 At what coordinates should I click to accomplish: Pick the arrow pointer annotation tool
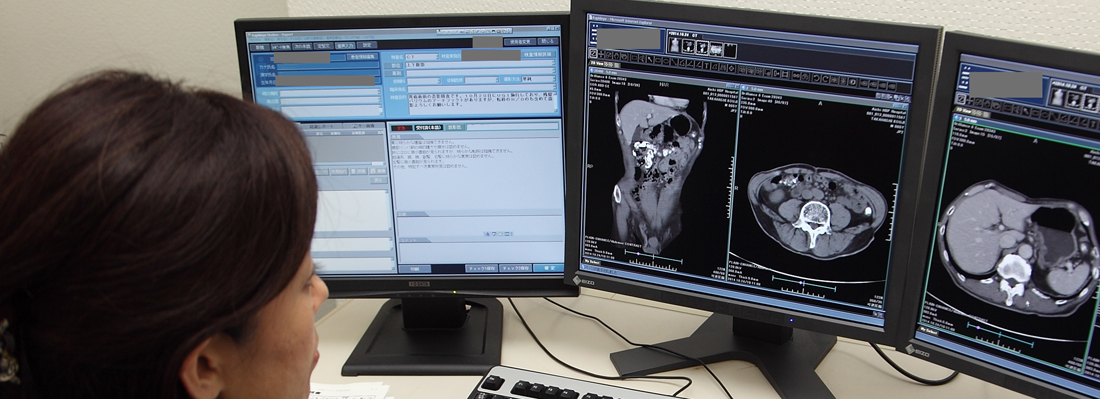click(650, 60)
